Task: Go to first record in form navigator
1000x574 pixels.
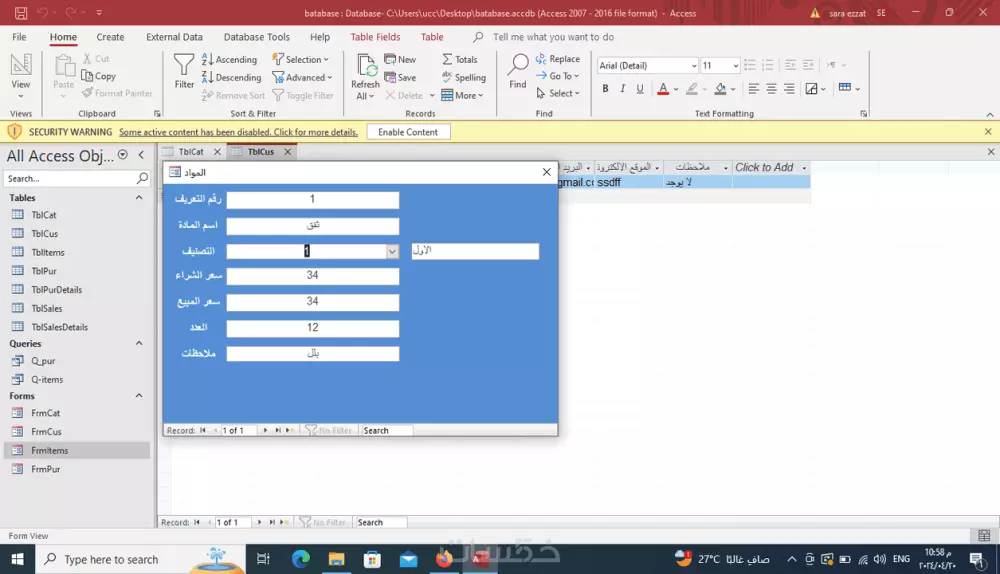Action: pyautogui.click(x=203, y=430)
